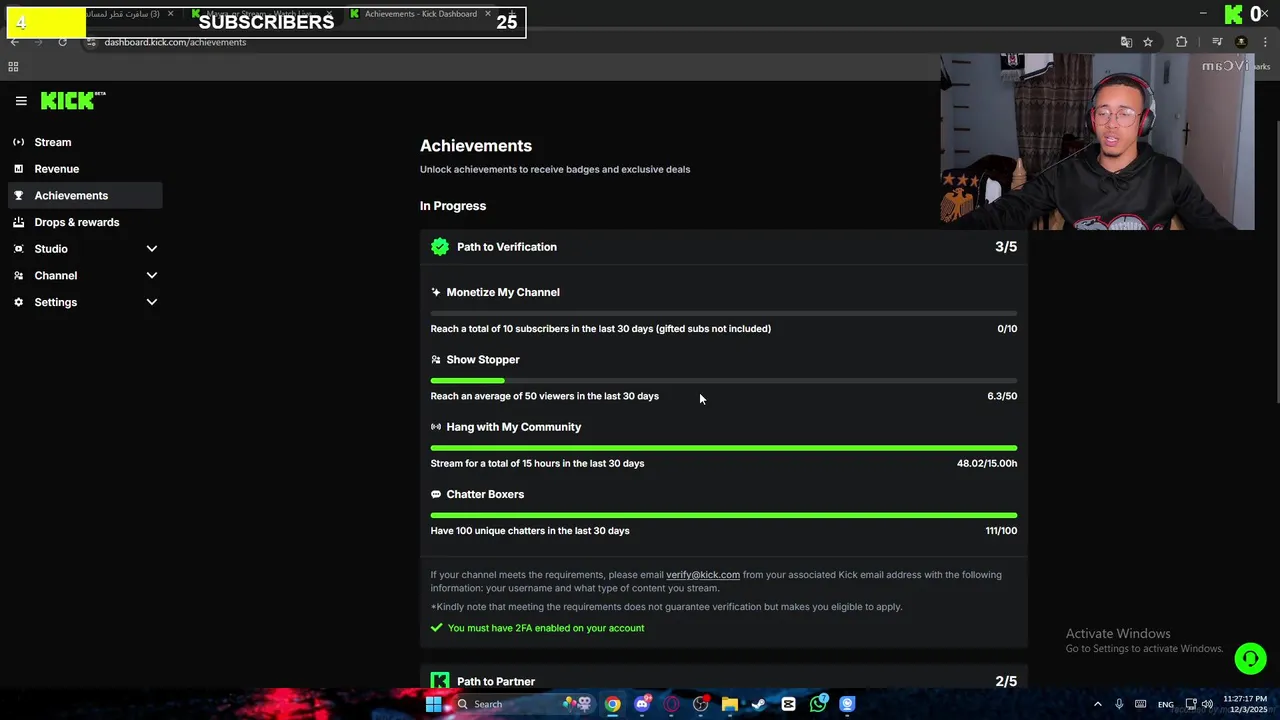Click the Chatter Boxes chat bubble icon
This screenshot has height=720, width=1280.
pyautogui.click(x=436, y=494)
